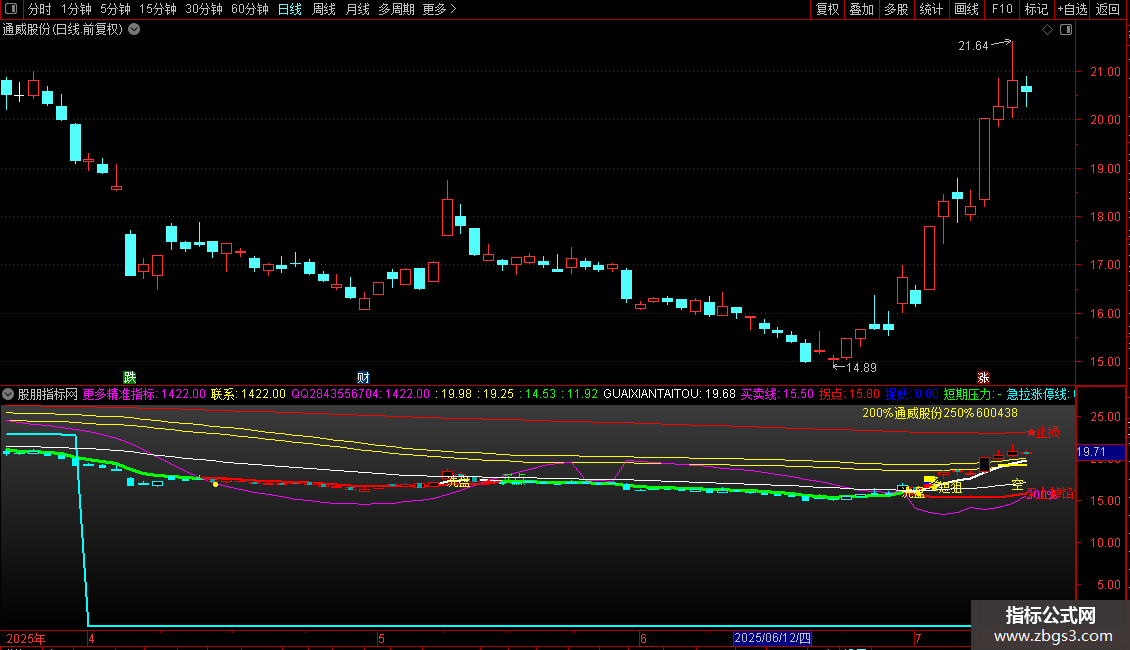Image resolution: width=1130 pixels, height=650 pixels.
Task: Click the ★止损 stop-loss marker
Action: (x=1043, y=432)
